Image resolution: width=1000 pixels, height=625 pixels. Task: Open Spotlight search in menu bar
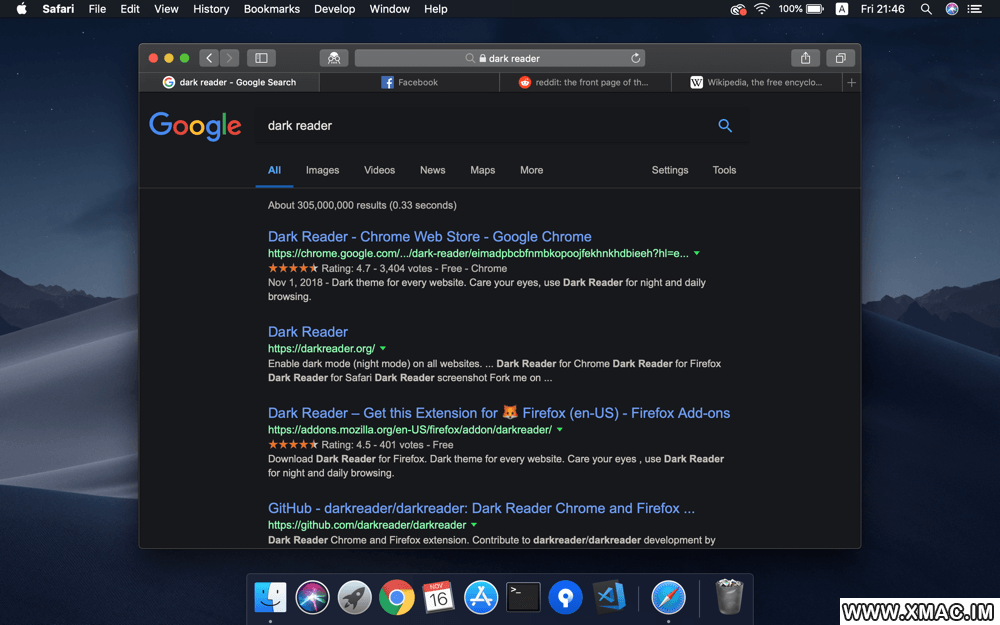[926, 9]
